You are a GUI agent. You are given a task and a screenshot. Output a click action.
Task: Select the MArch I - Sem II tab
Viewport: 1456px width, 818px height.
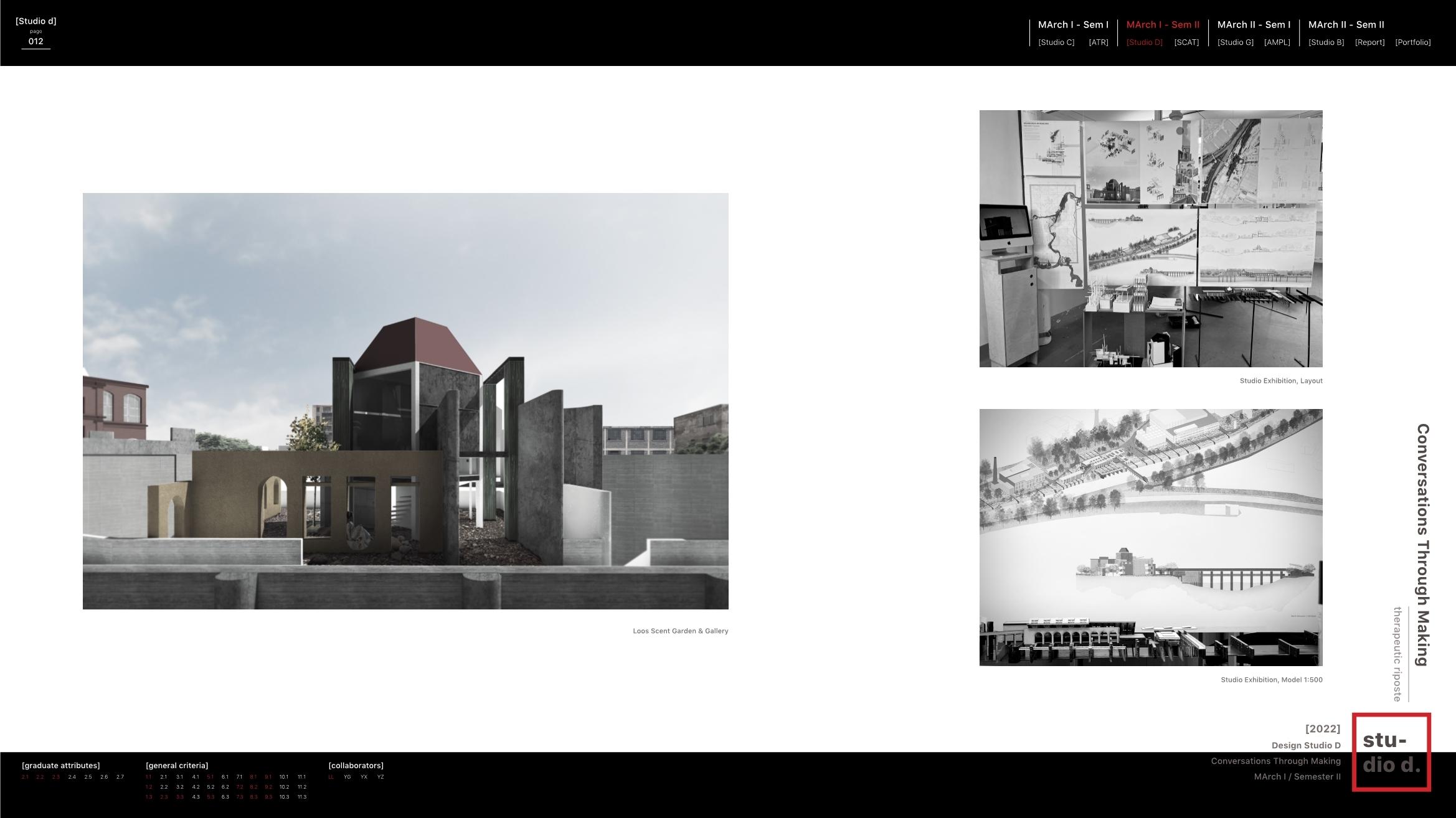pos(1163,25)
